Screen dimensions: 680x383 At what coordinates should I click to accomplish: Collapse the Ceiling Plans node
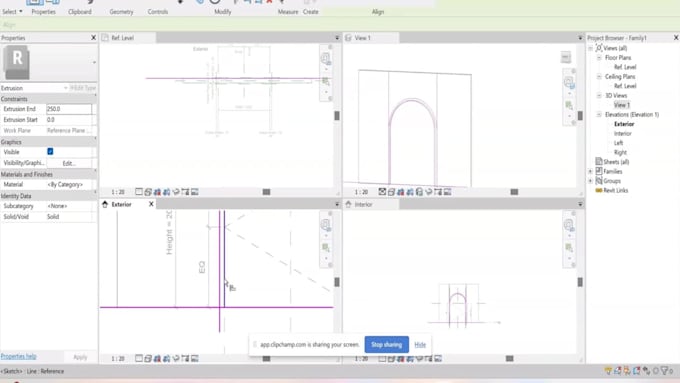[x=599, y=76]
